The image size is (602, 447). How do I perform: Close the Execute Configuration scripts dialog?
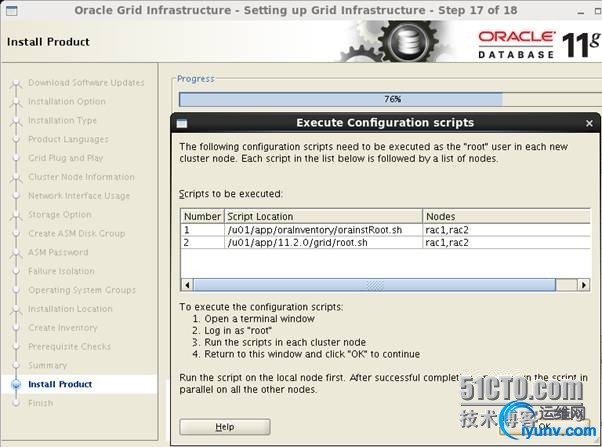pyautogui.click(x=589, y=123)
